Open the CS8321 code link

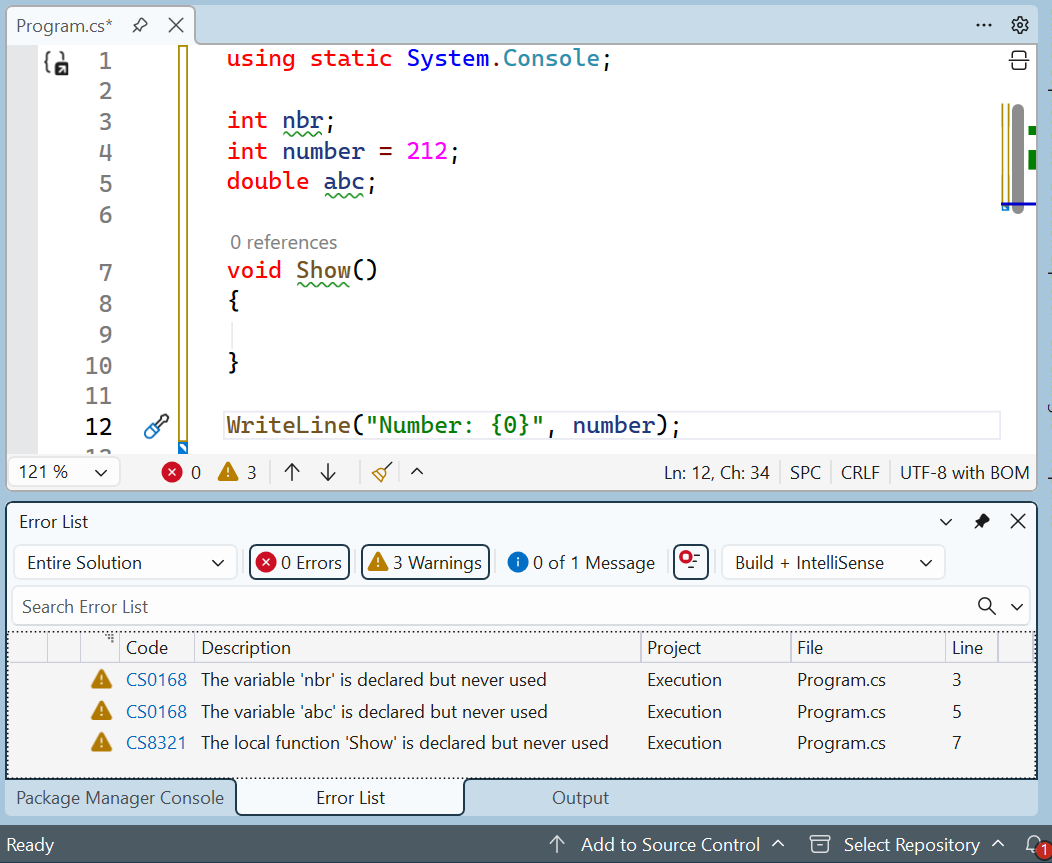tap(156, 743)
